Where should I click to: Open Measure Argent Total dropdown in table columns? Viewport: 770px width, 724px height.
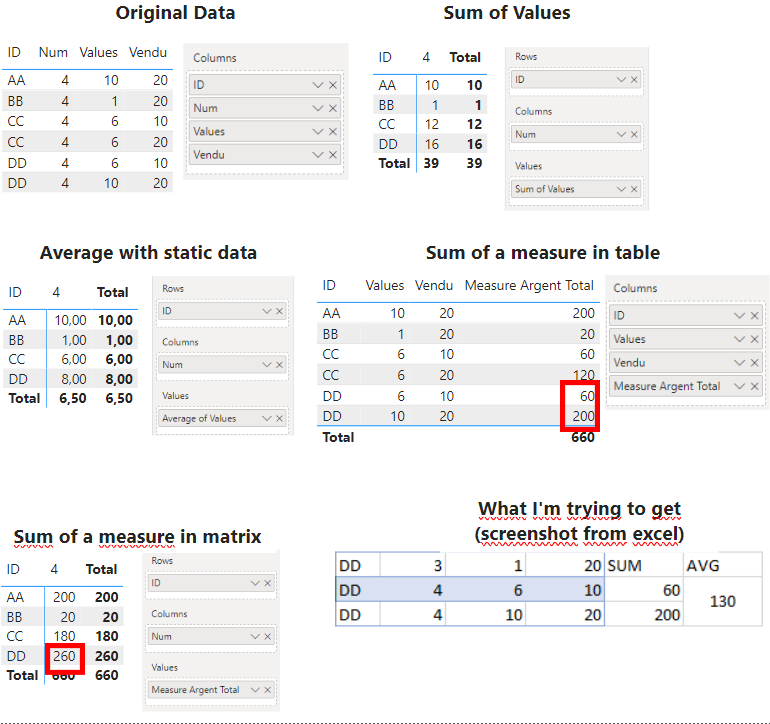(740, 386)
